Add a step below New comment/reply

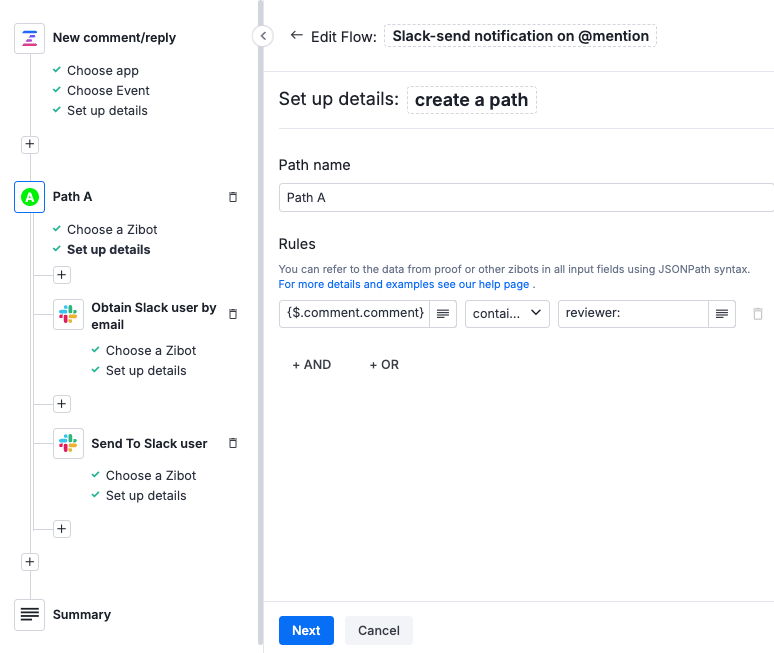click(30, 144)
